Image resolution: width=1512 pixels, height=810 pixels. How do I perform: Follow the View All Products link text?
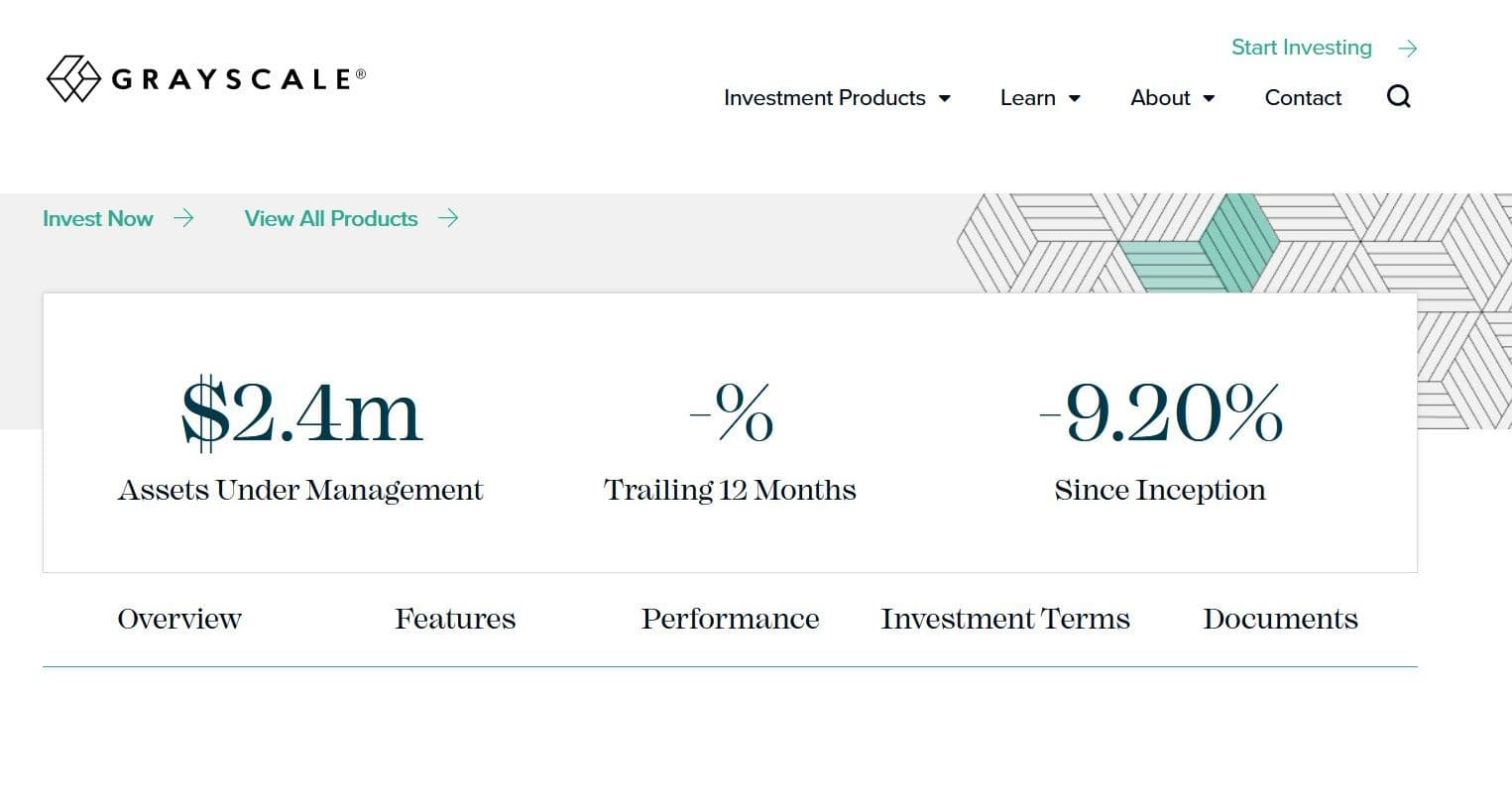click(x=331, y=218)
